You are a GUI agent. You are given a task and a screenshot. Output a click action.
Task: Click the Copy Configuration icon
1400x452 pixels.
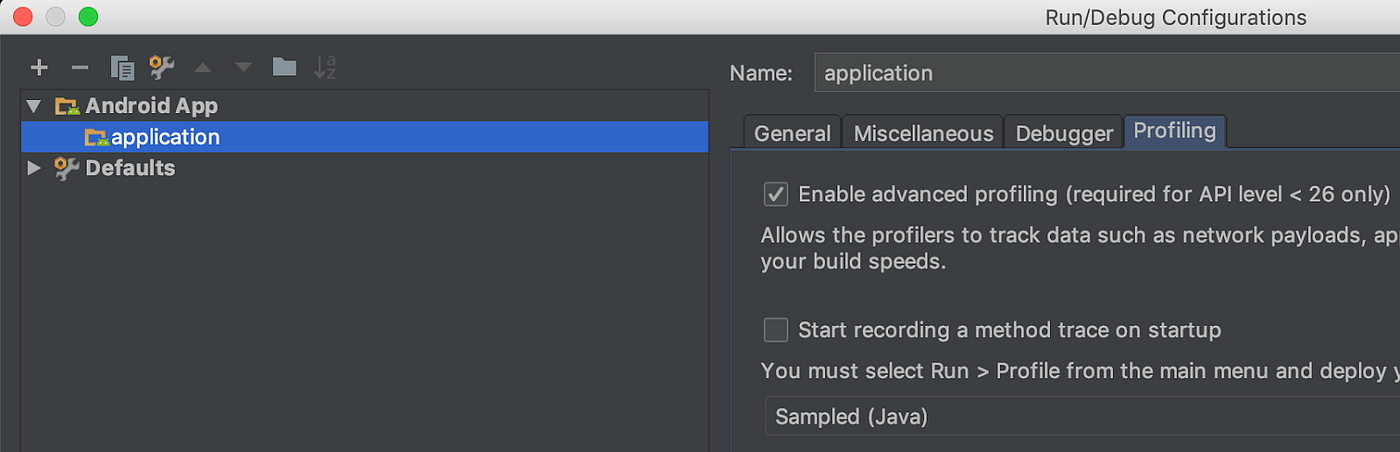122,68
